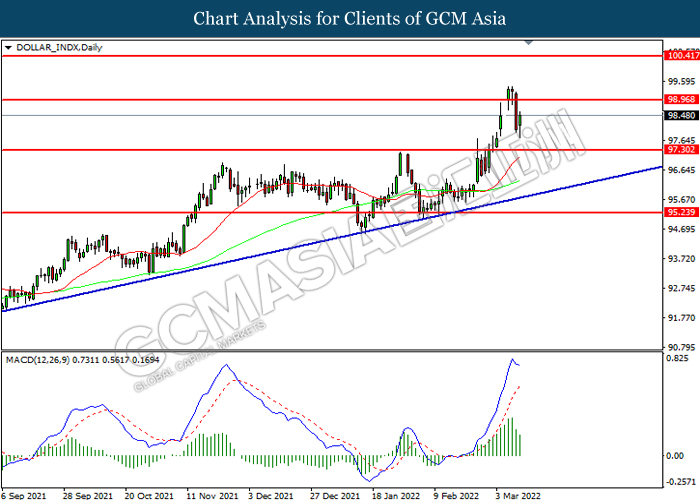Click the 3 Dec 2021 date label

pos(271,495)
